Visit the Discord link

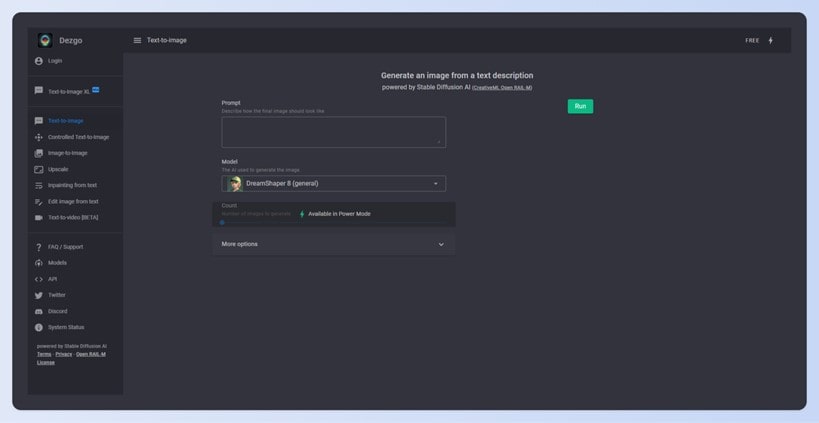tap(57, 311)
